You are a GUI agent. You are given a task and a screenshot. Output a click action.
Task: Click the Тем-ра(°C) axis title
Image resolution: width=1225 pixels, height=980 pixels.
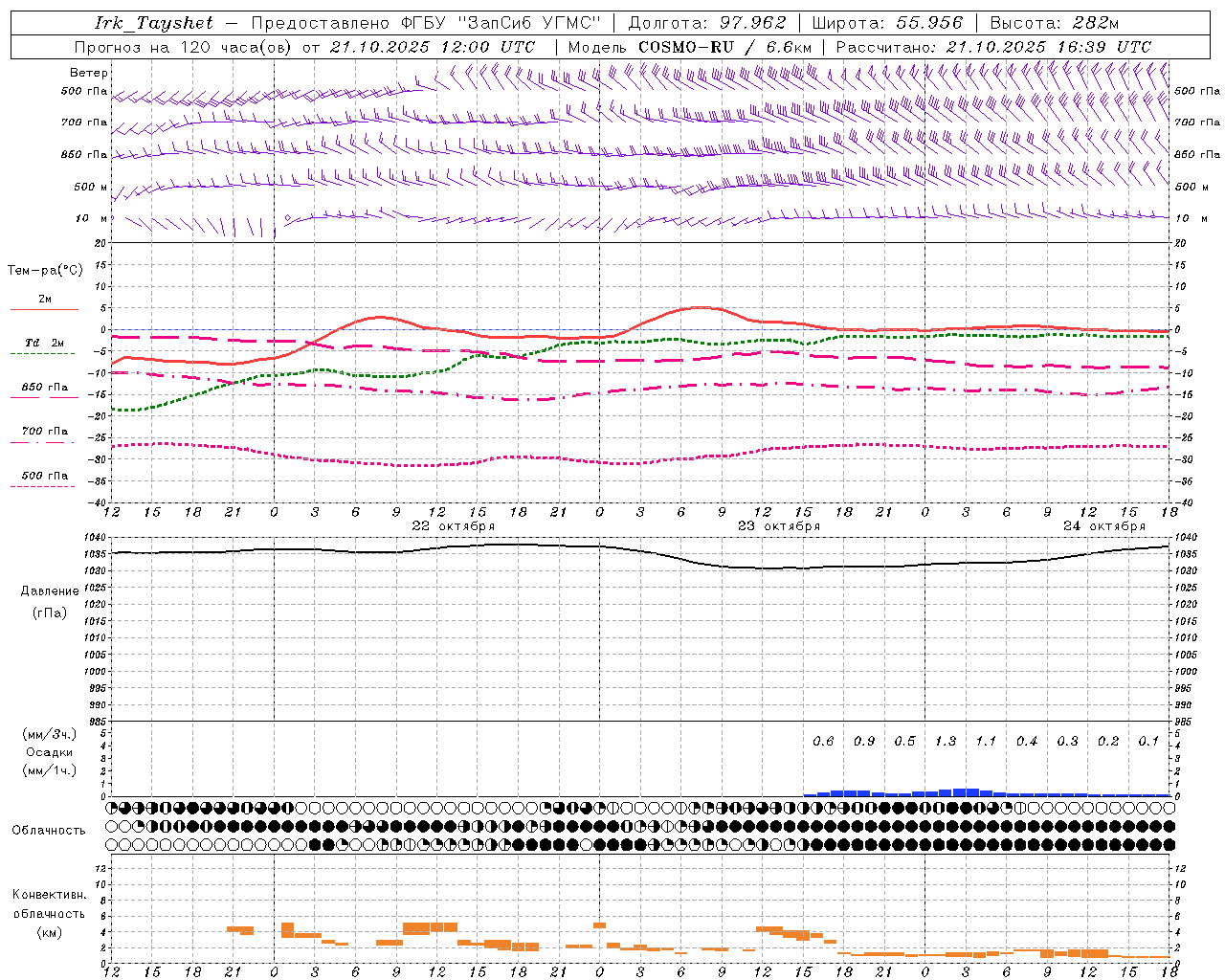tap(45, 271)
